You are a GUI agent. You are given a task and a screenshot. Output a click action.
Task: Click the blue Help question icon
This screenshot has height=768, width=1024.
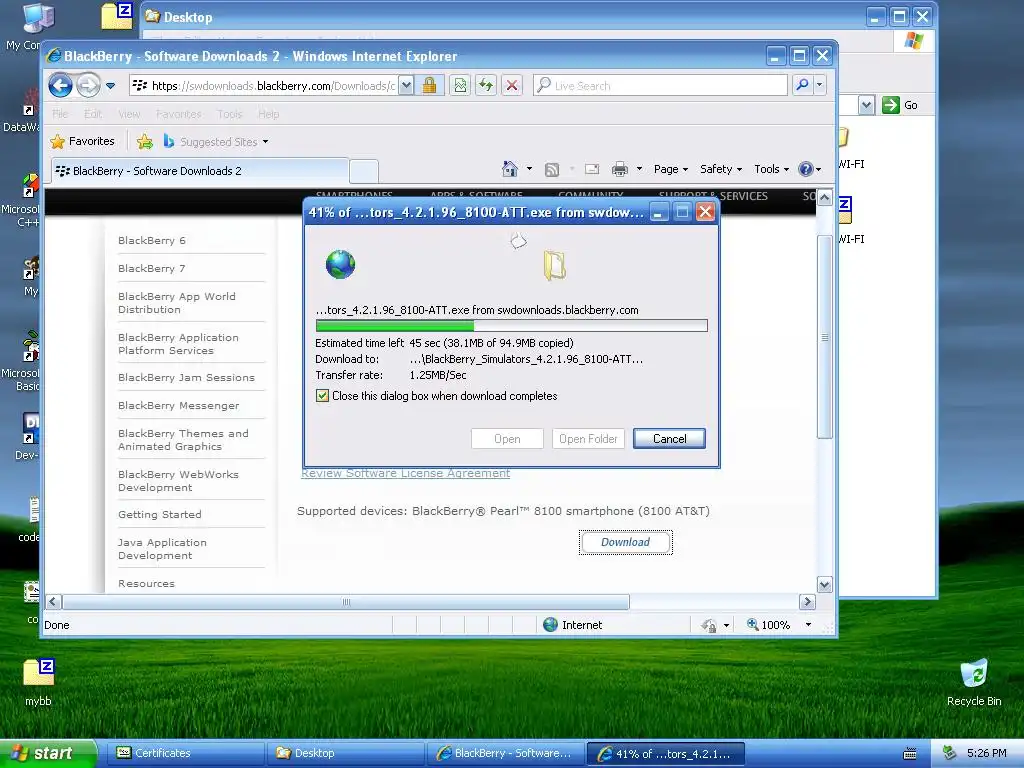tap(806, 169)
